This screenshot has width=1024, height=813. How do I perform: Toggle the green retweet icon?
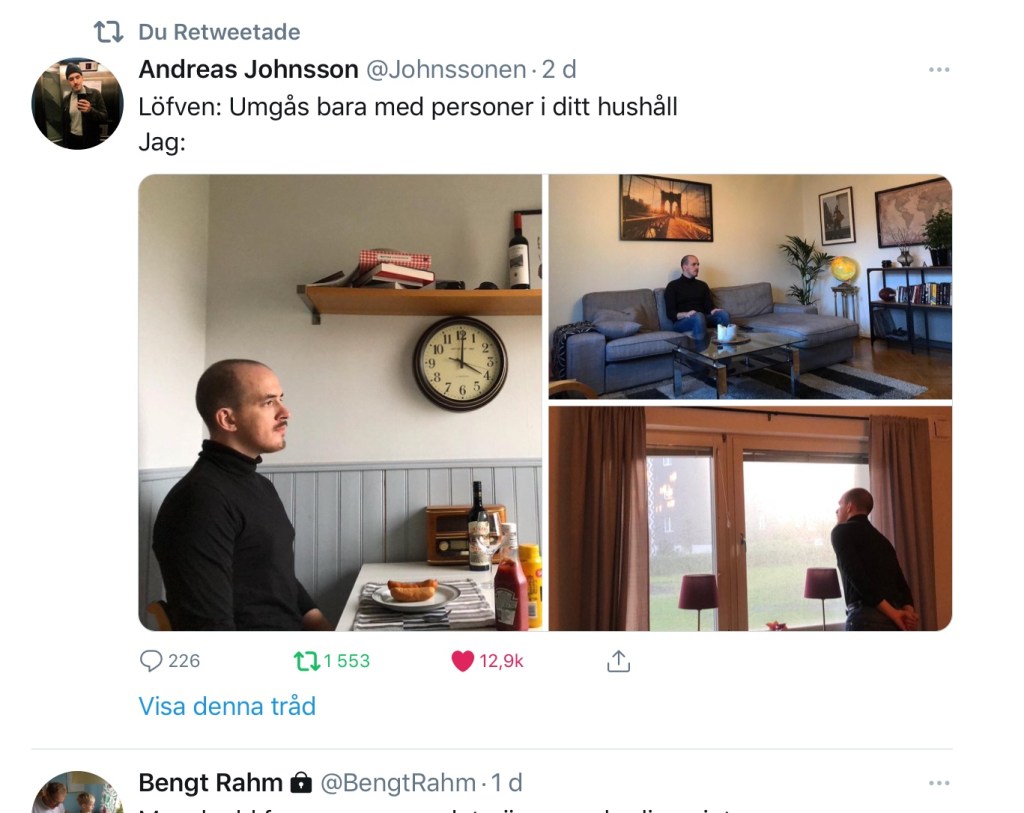pos(307,661)
